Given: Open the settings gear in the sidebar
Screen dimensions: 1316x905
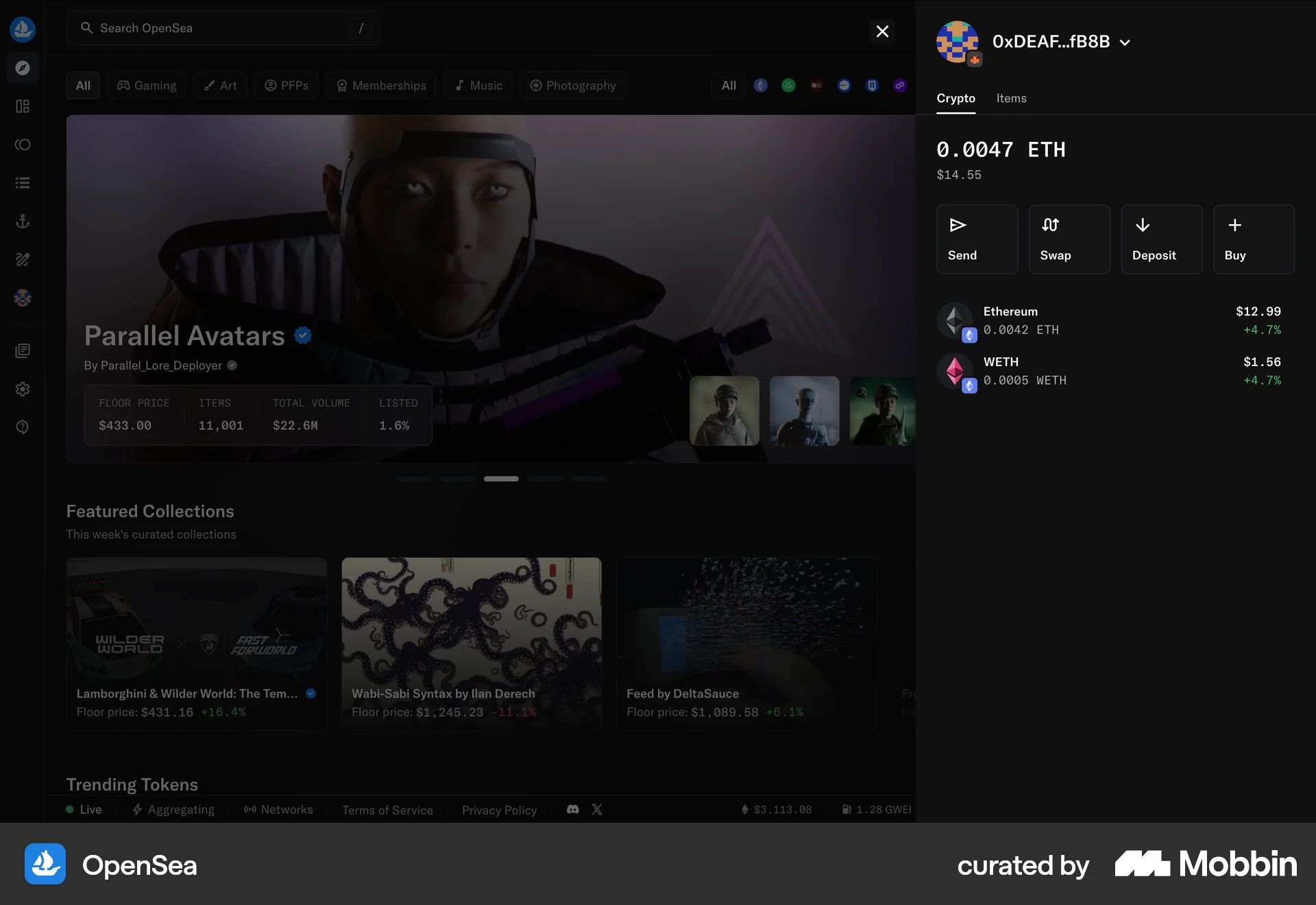Looking at the screenshot, I should pyautogui.click(x=23, y=389).
